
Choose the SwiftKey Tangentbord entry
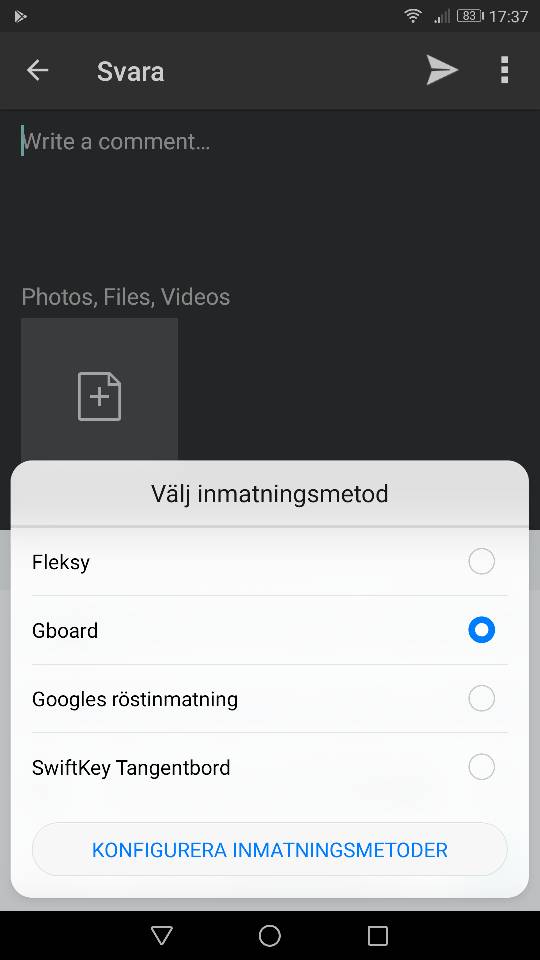[269, 767]
